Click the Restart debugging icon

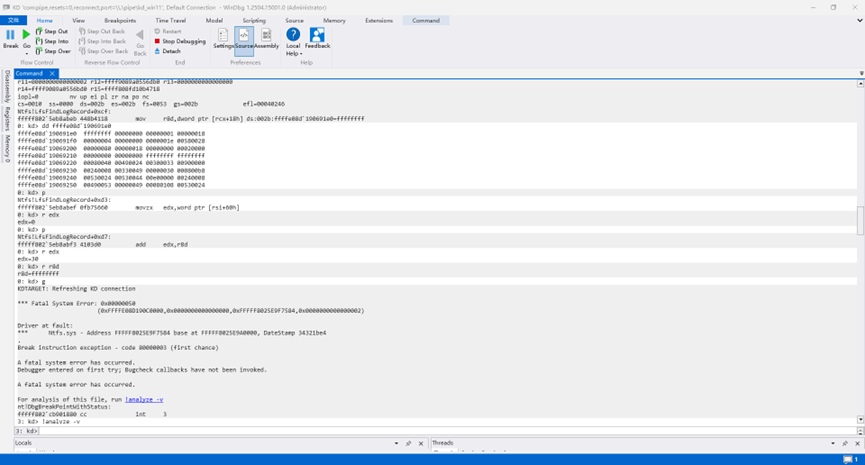click(157, 31)
